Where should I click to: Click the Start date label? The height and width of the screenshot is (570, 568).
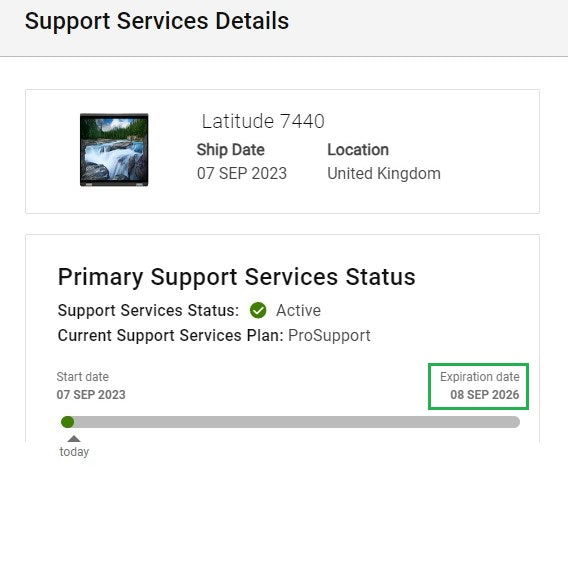[83, 377]
